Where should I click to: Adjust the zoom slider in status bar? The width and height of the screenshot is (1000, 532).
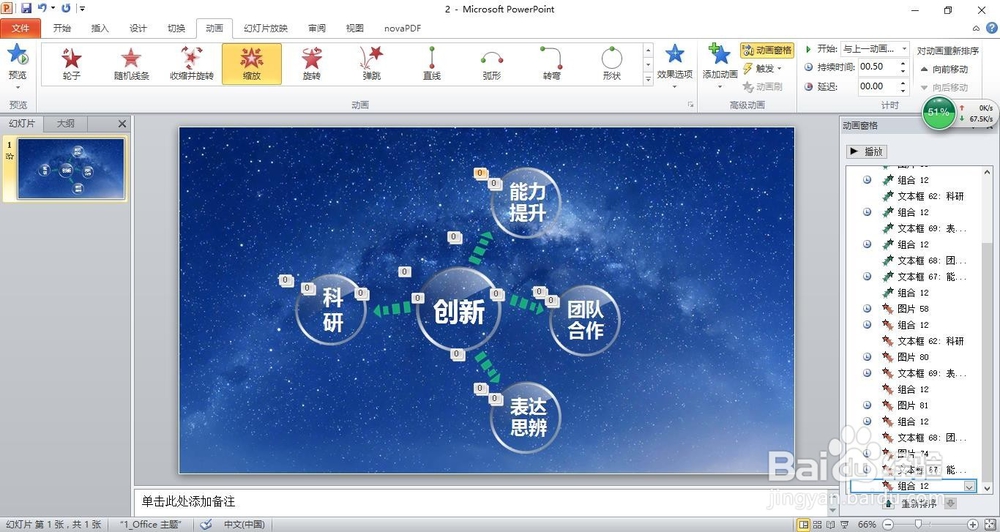tap(918, 524)
